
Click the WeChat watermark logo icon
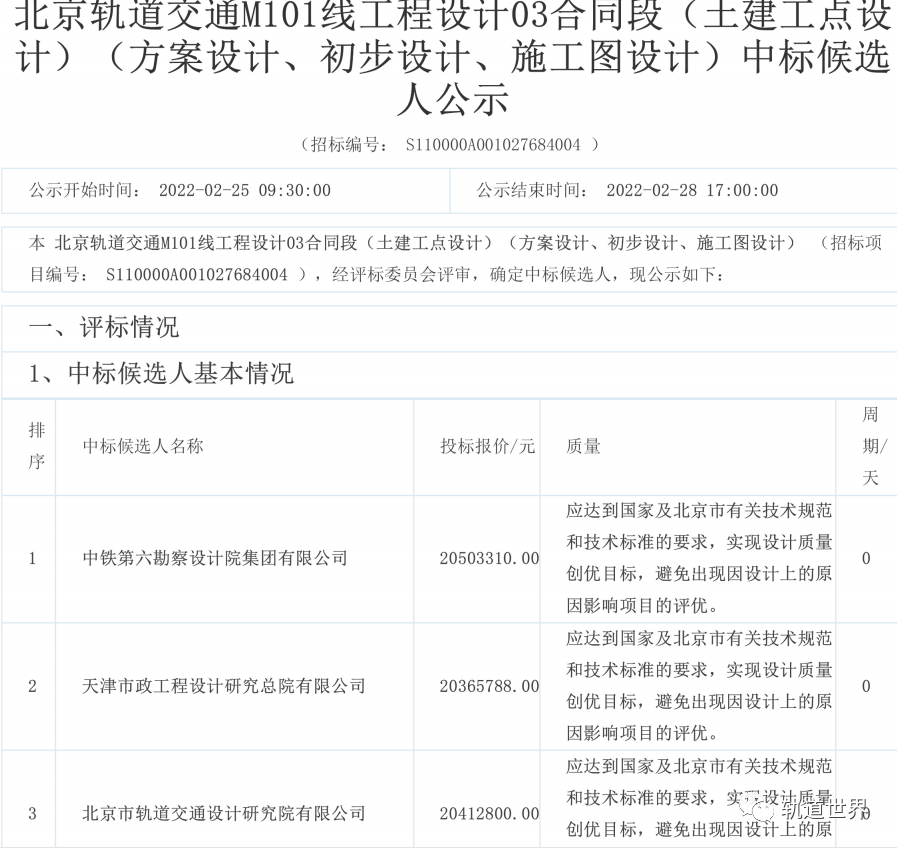[761, 808]
